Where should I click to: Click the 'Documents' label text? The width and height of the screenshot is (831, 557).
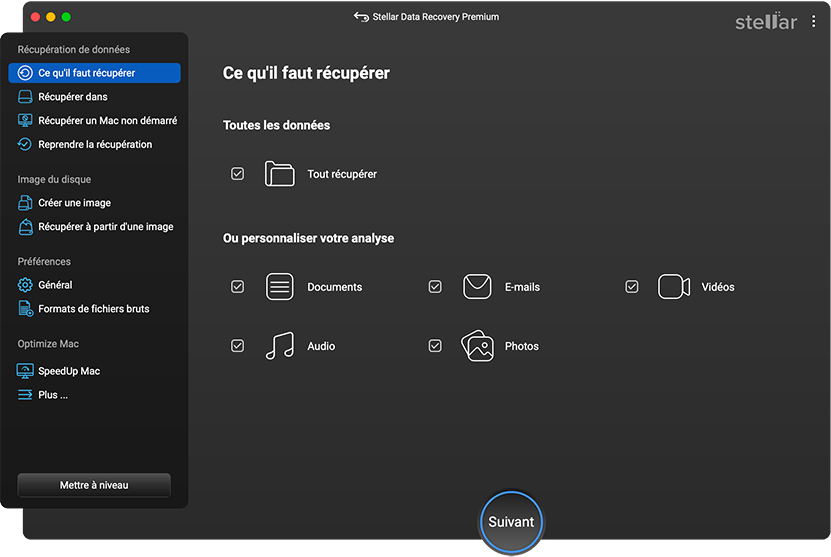coord(334,287)
